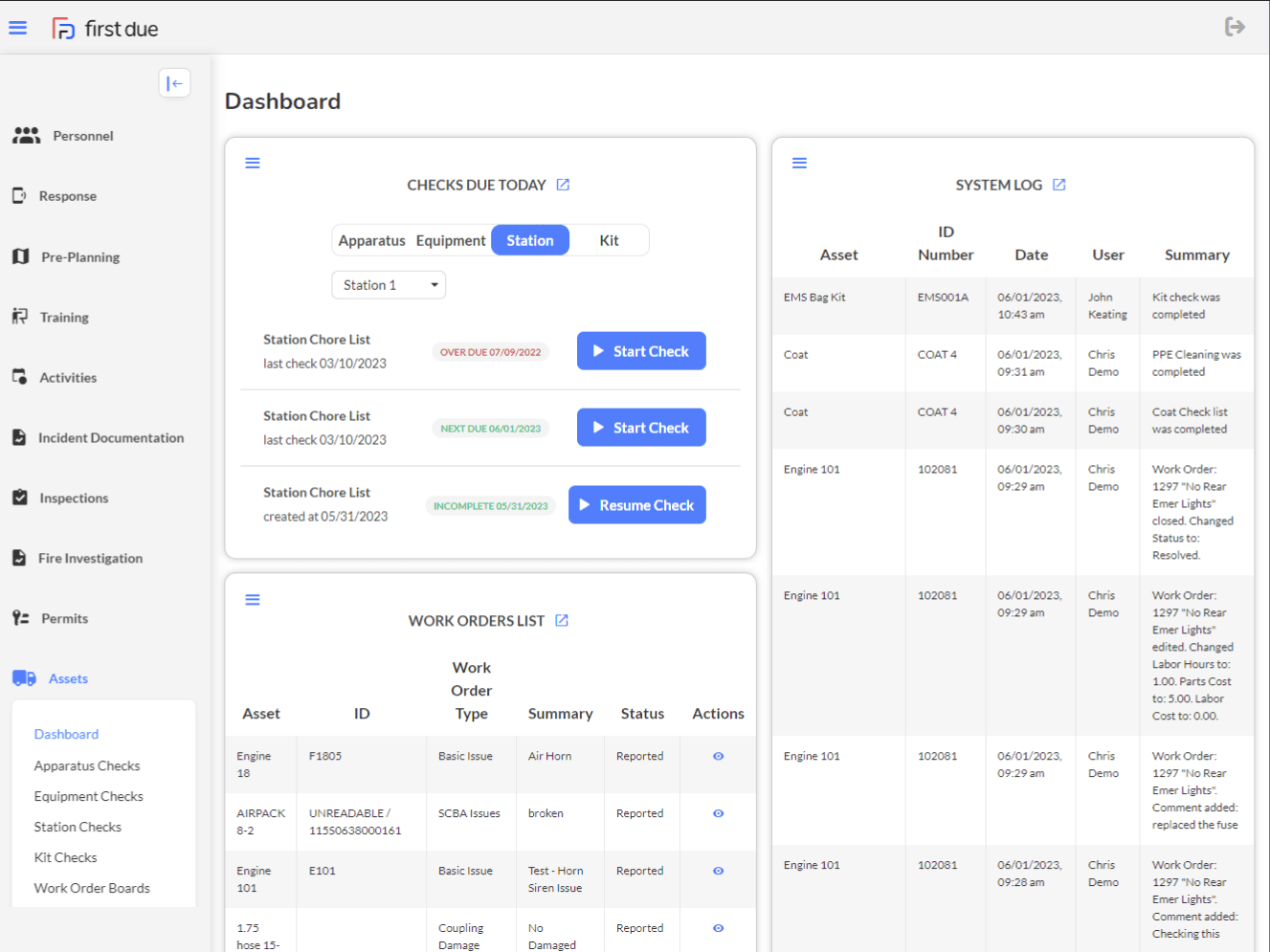
Task: Start Check for overdue Station Chore List
Action: 641,351
